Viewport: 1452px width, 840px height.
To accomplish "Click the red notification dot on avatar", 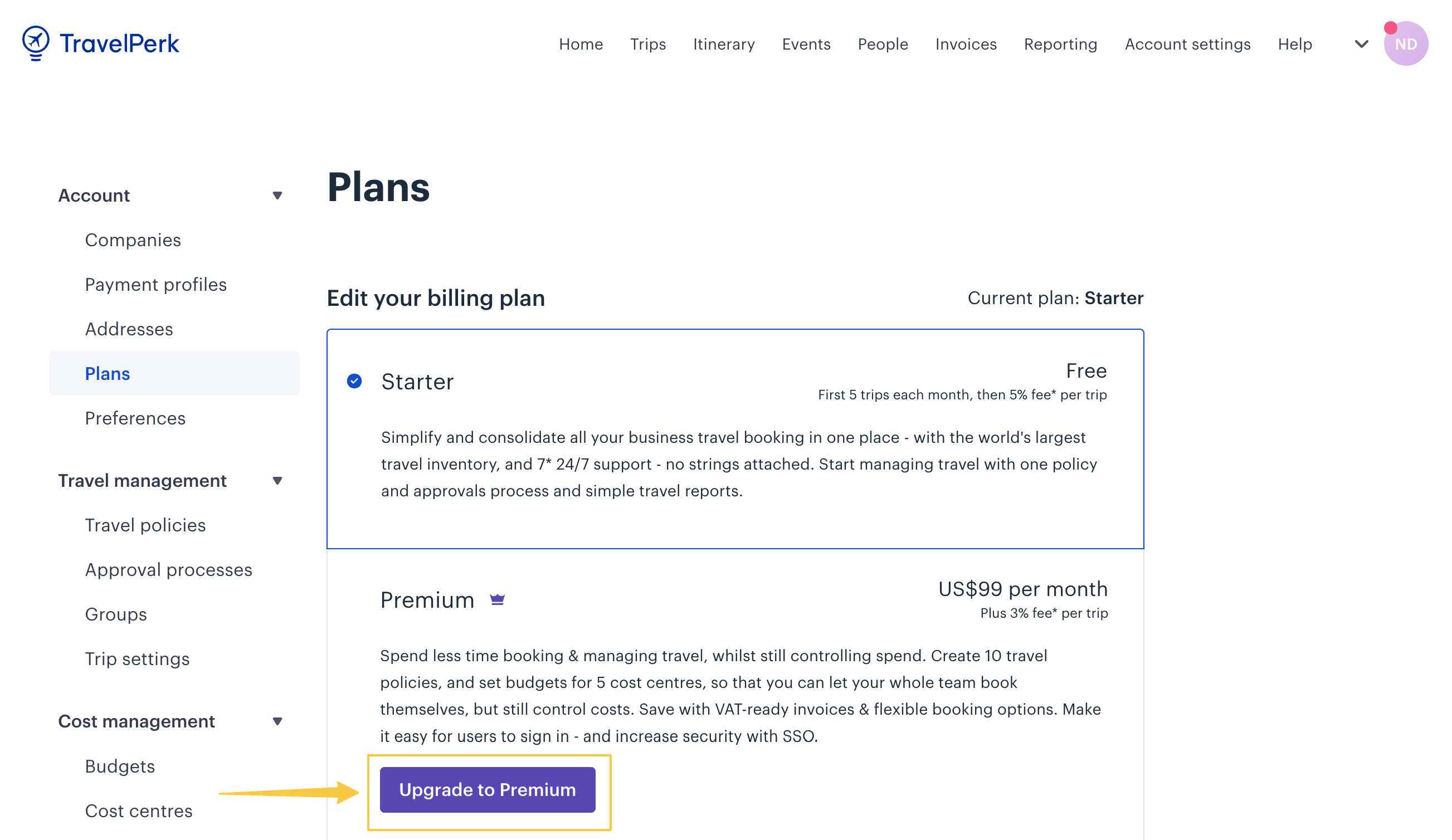I will pos(1390,28).
